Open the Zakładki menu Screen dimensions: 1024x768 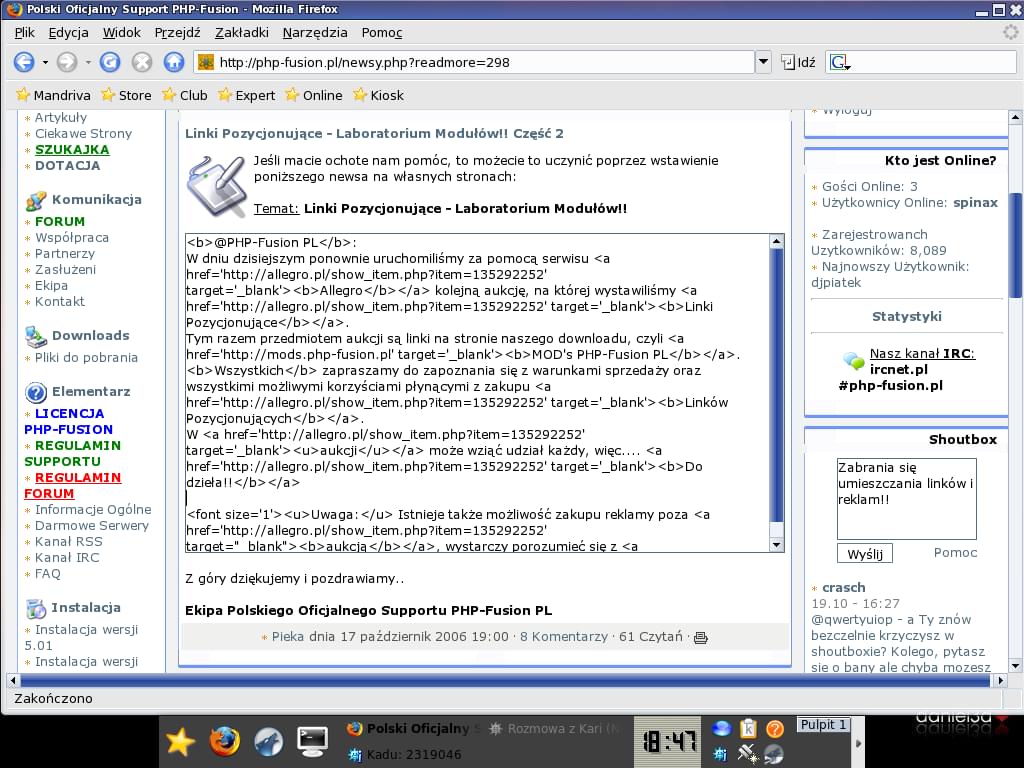point(241,32)
